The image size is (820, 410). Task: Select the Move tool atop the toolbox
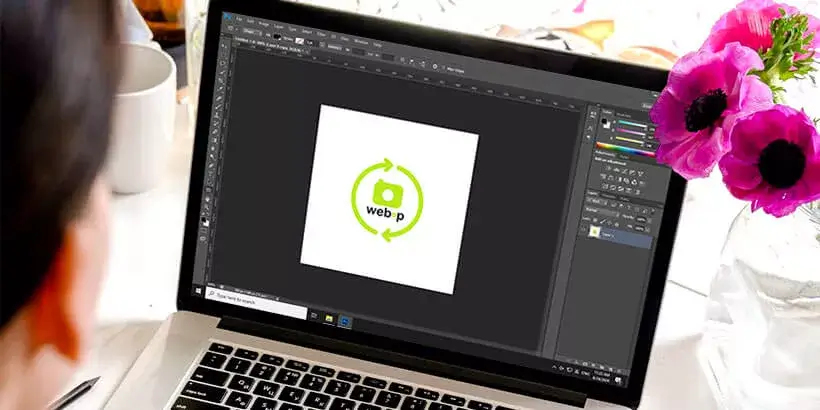(224, 46)
